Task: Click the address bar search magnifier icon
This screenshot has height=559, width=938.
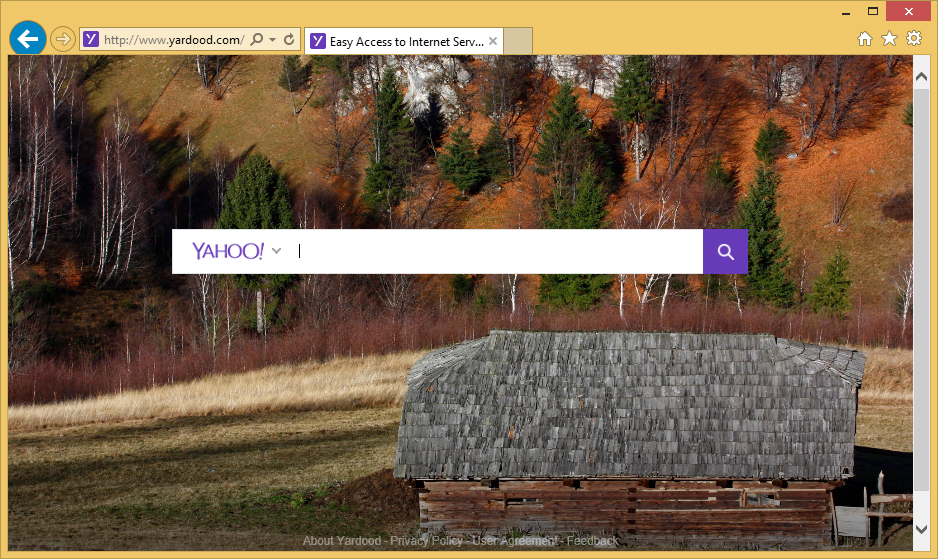Action: 257,40
